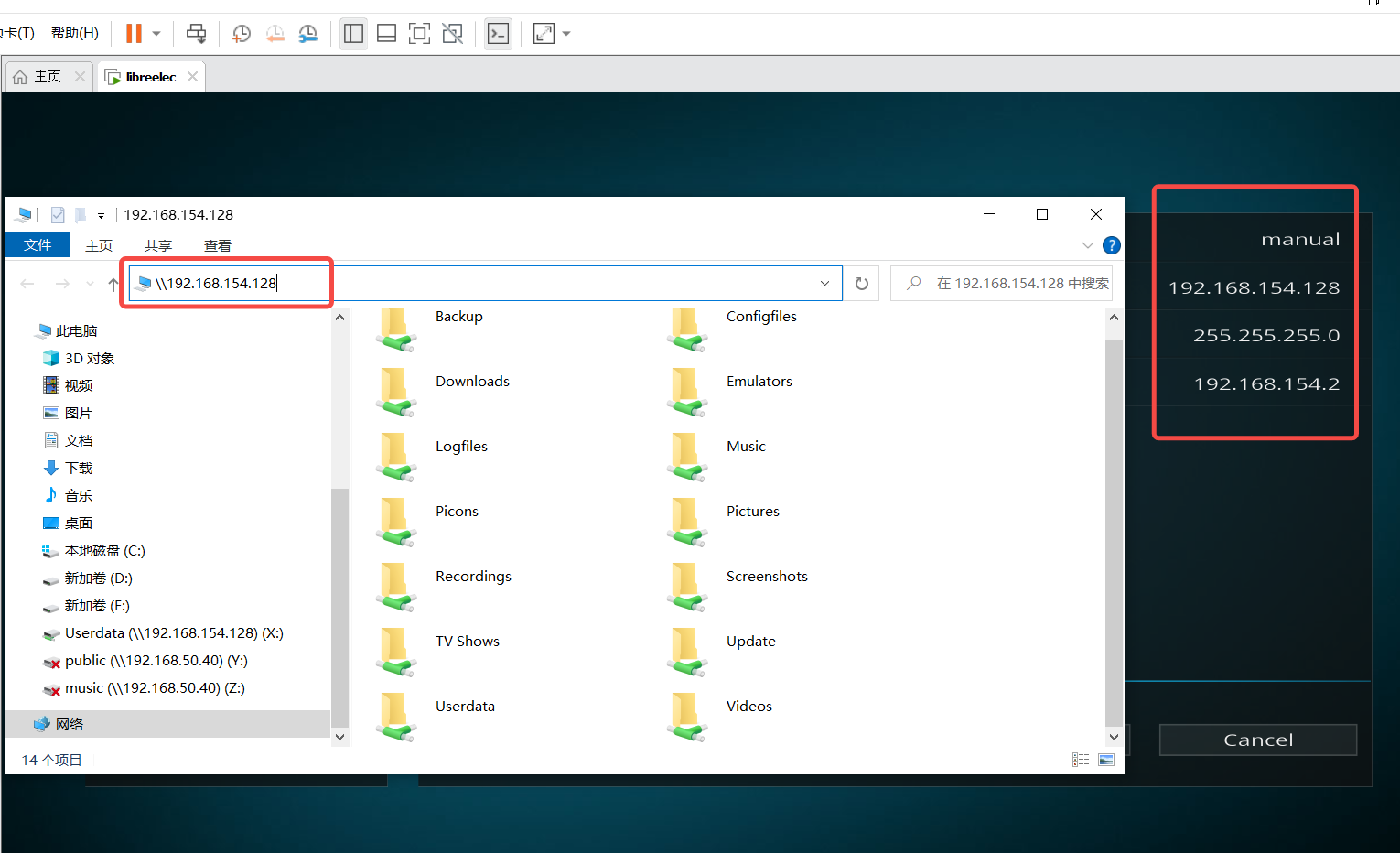The height and width of the screenshot is (853, 1400).
Task: Open the 文件 ribbon tab in Explorer
Action: (38, 244)
